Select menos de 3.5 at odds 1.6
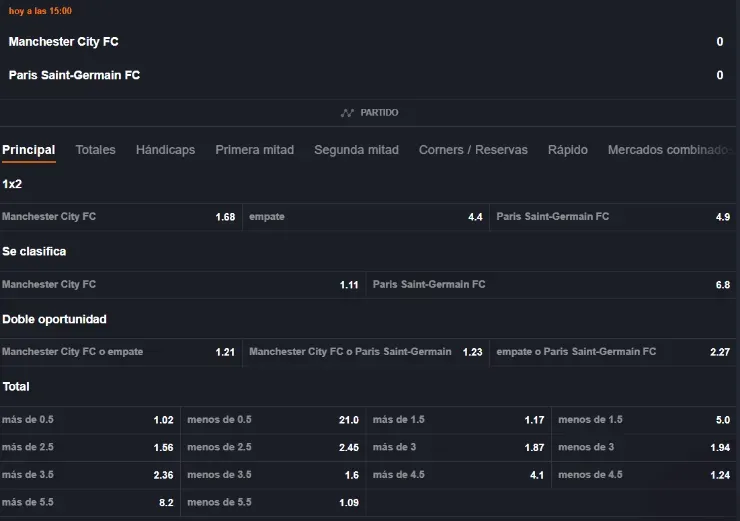 tap(273, 475)
